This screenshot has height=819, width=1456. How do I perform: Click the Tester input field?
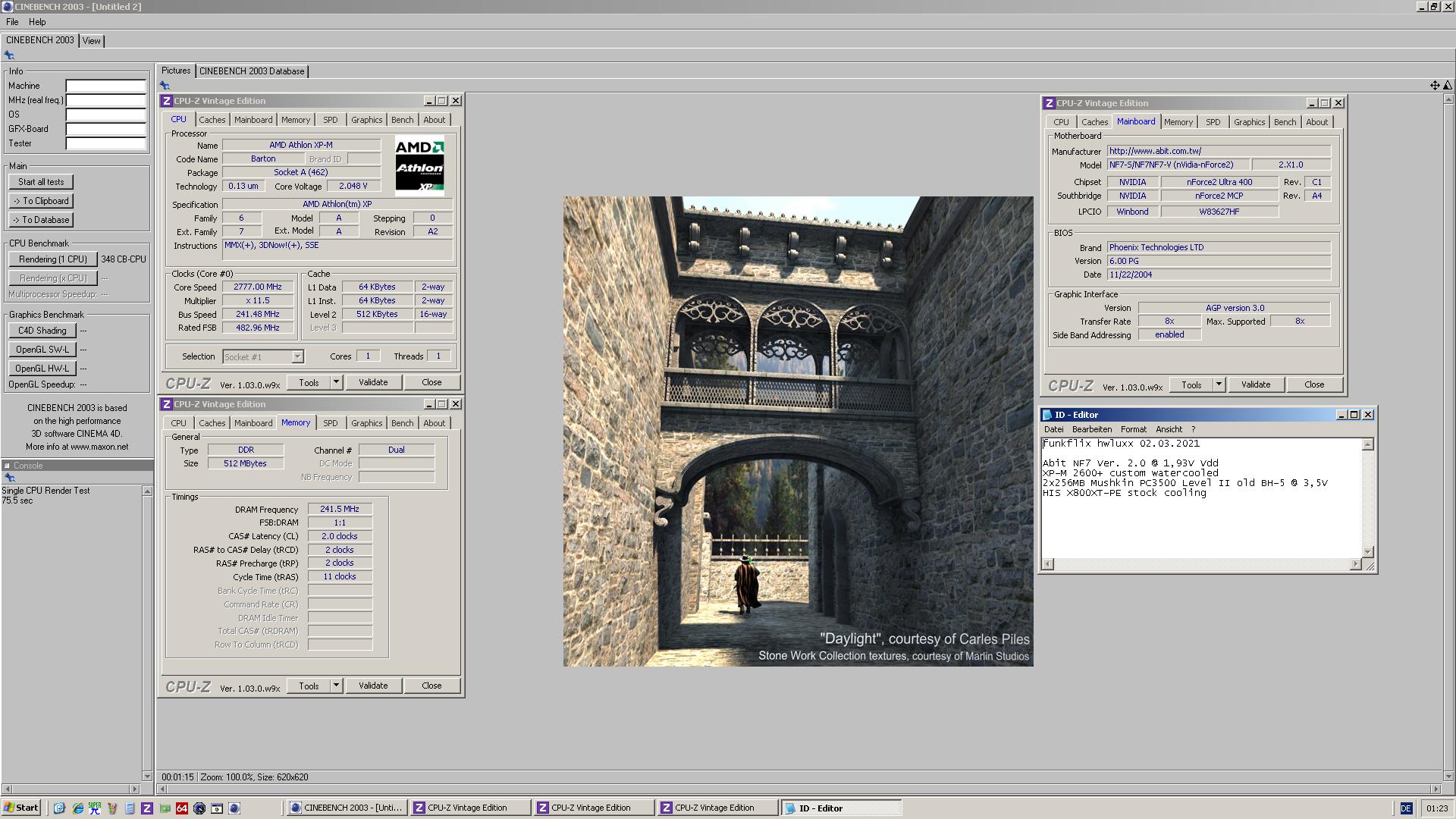click(x=105, y=143)
